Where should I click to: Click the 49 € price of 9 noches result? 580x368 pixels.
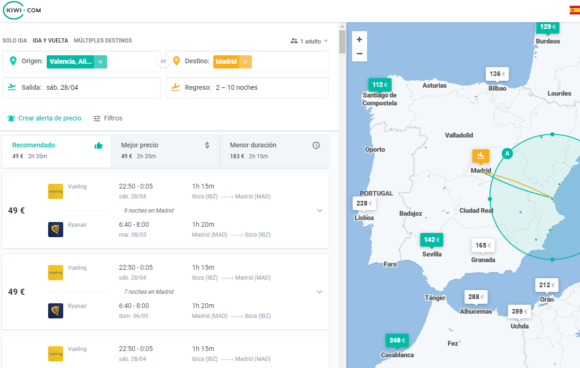[x=16, y=211]
